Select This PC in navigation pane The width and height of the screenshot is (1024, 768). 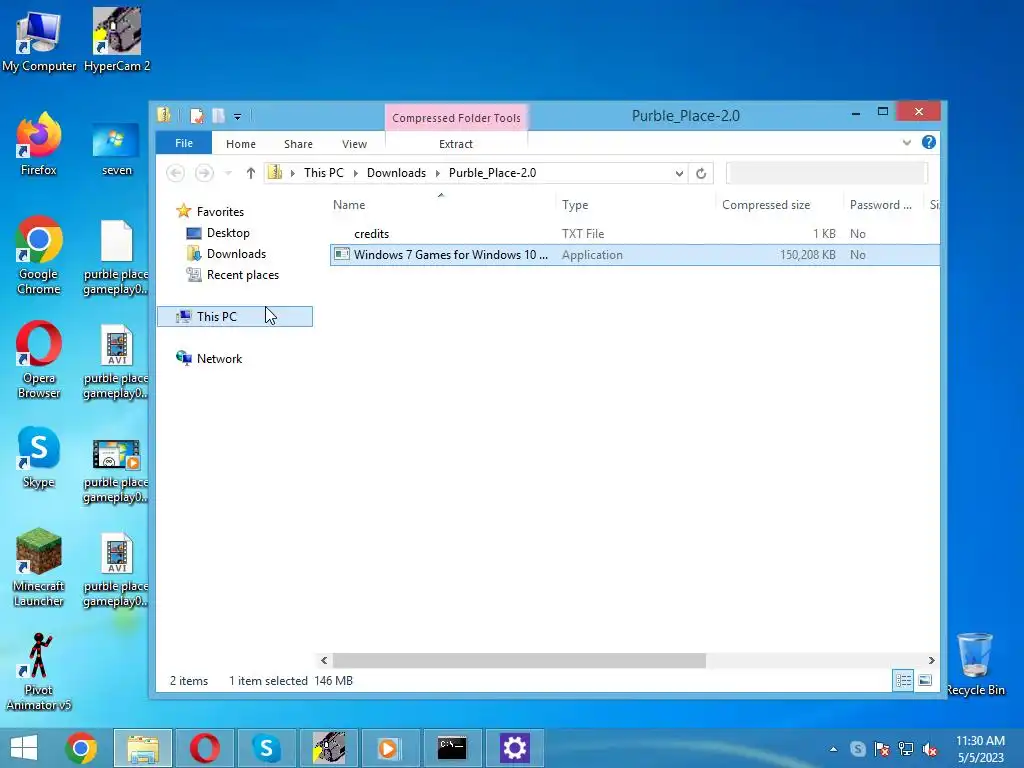coord(234,317)
